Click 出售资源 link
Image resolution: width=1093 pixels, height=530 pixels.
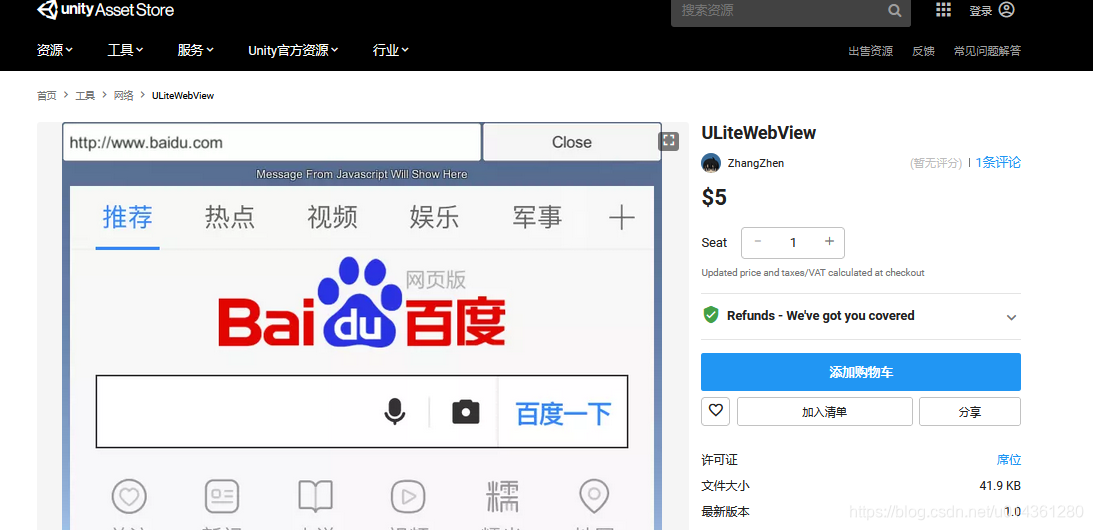click(871, 51)
